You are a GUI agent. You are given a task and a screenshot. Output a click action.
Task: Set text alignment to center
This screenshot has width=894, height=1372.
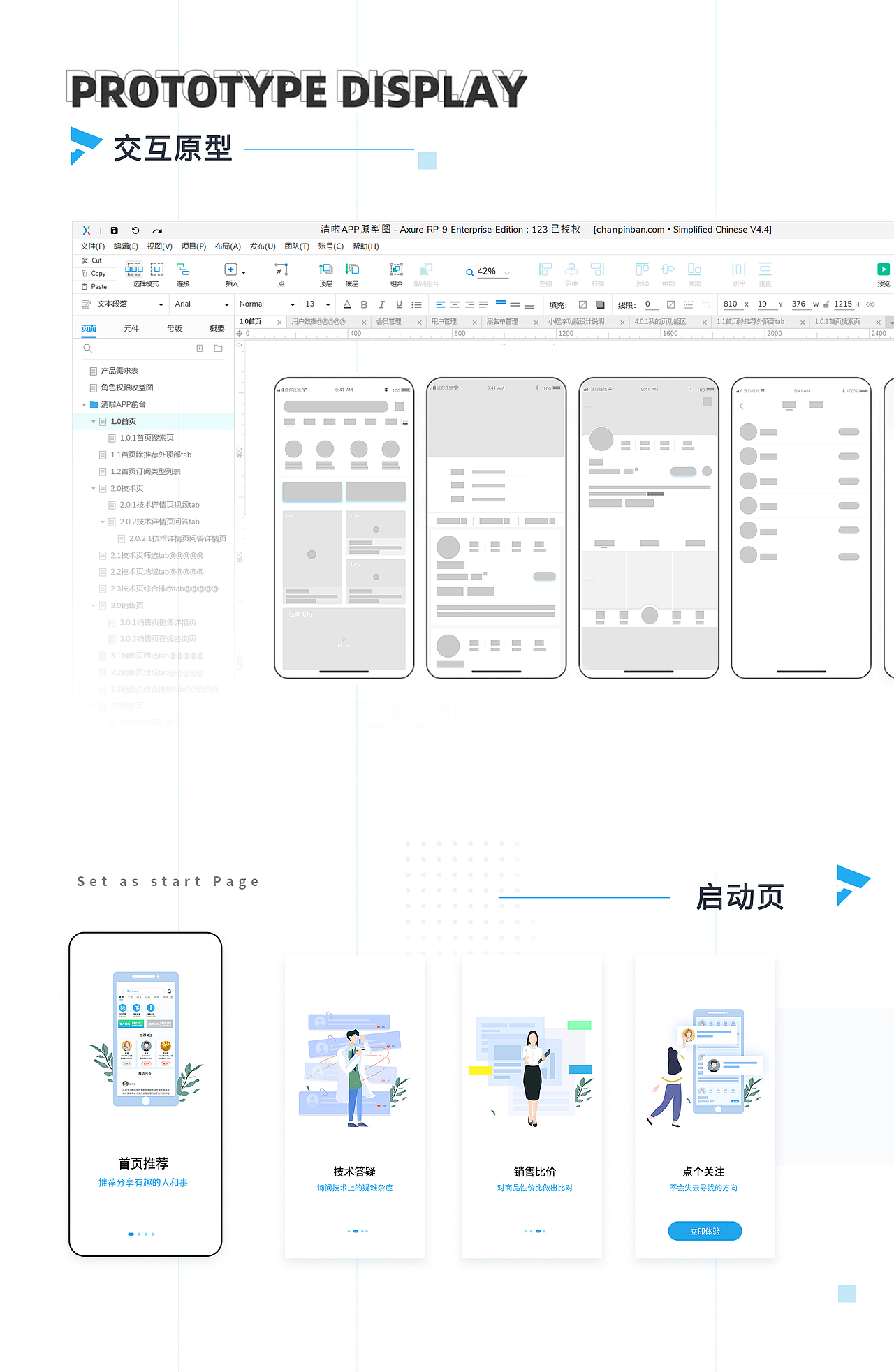tap(455, 304)
